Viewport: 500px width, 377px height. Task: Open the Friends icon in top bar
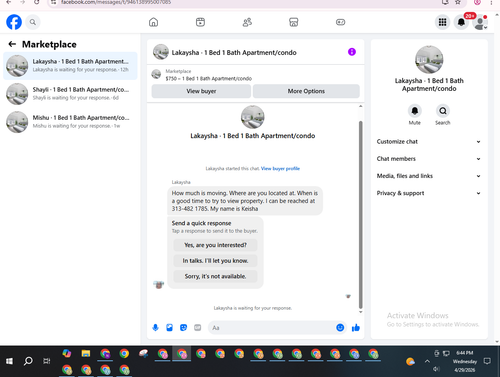pyautogui.click(x=247, y=22)
